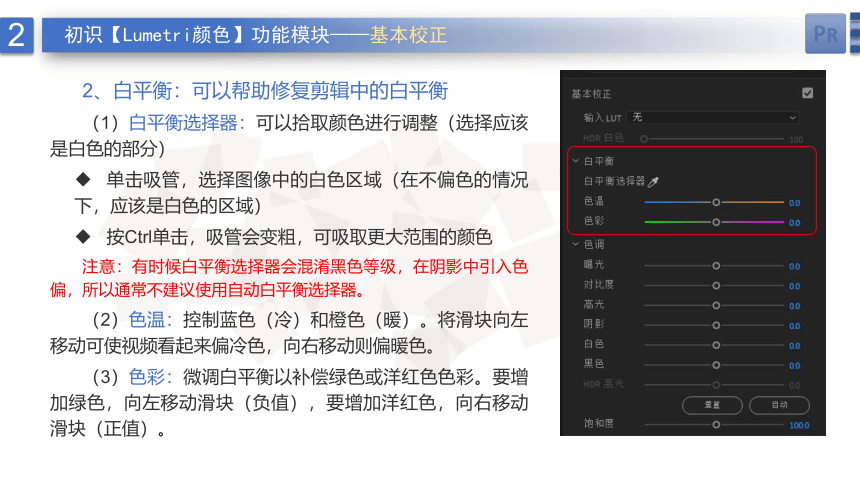Click the 饱和度 slider handle
The image size is (860, 484).
[x=716, y=425]
